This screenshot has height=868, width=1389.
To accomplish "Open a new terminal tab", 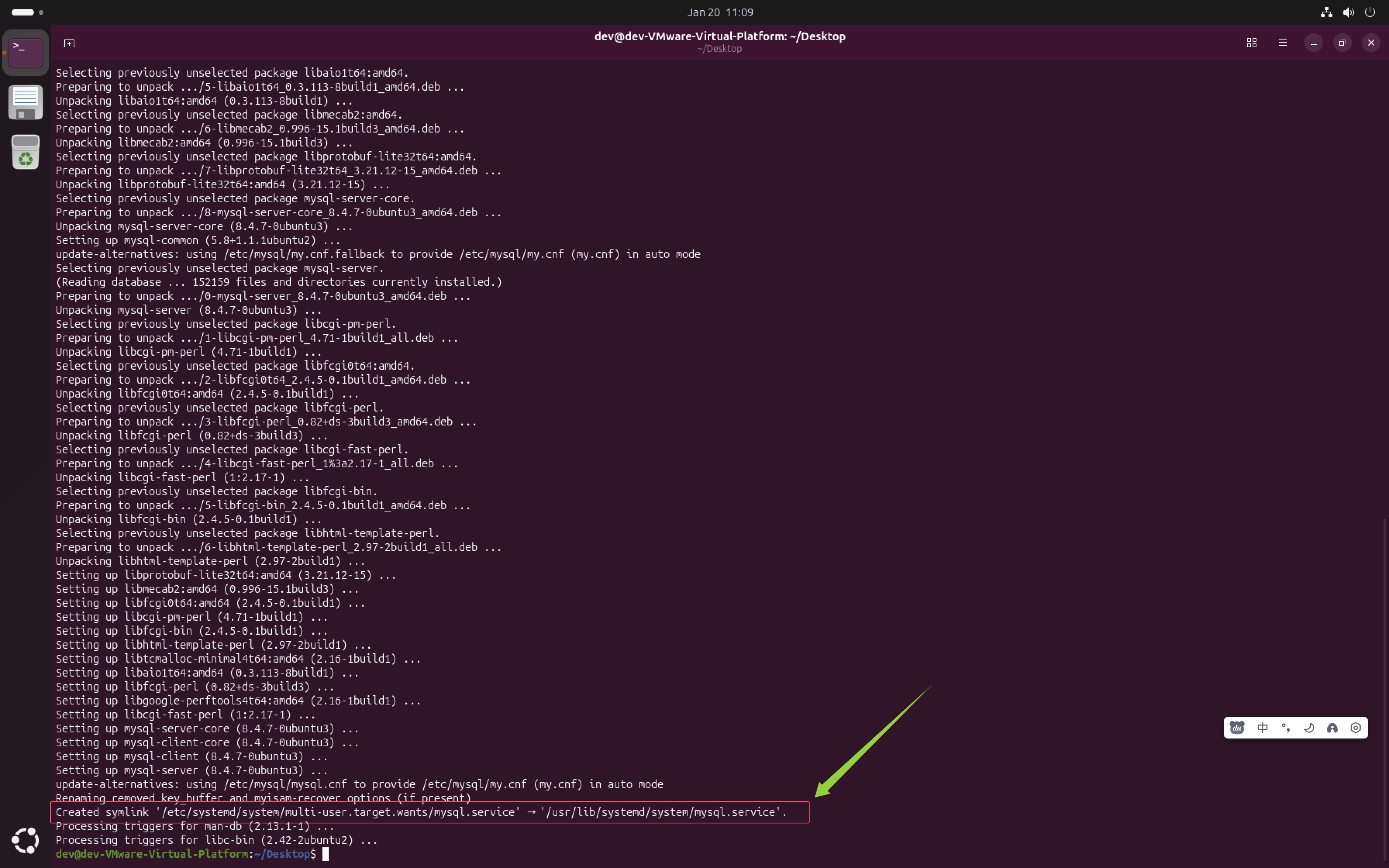I will point(69,43).
